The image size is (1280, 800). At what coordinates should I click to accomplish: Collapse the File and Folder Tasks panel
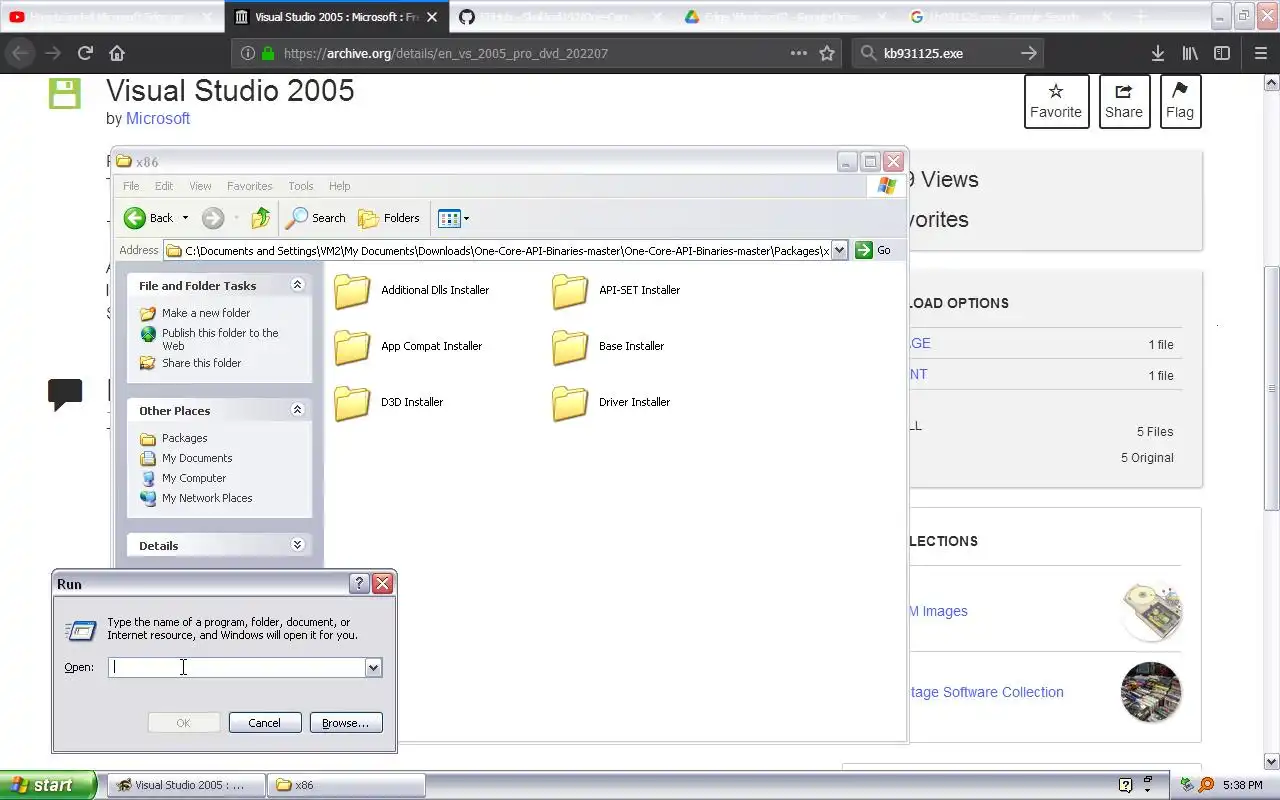tap(297, 285)
